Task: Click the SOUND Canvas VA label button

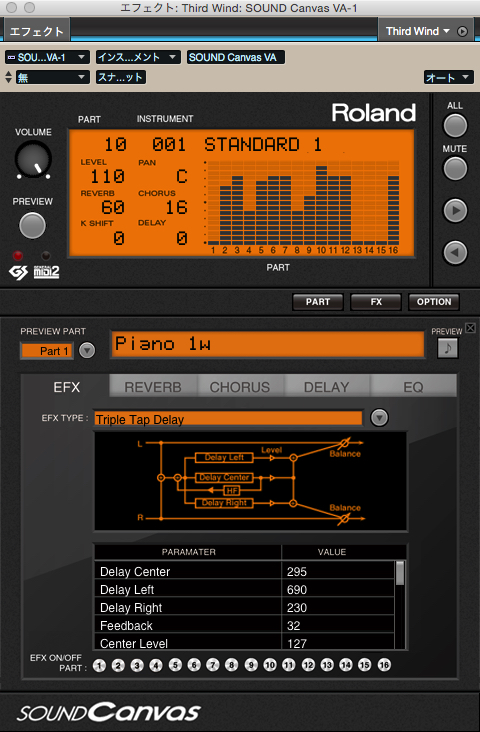Action: tap(235, 57)
